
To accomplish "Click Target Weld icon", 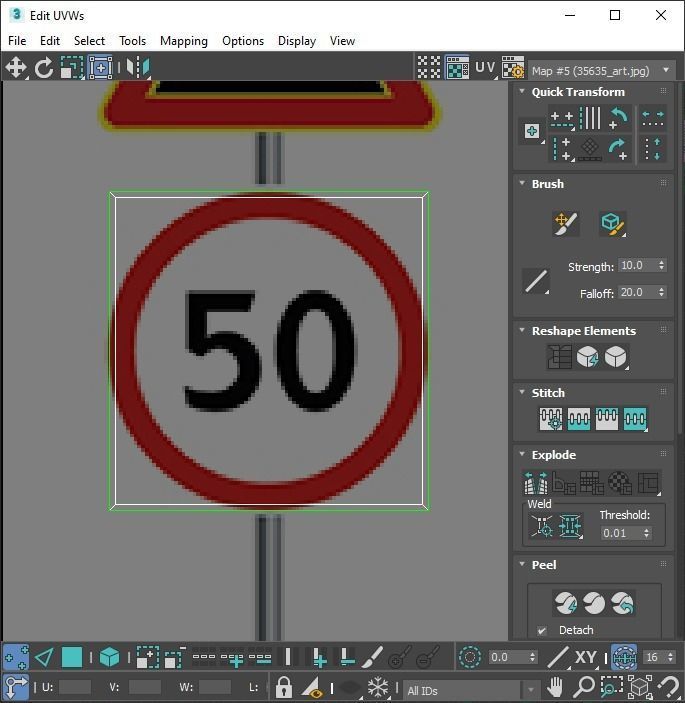I will [542, 525].
